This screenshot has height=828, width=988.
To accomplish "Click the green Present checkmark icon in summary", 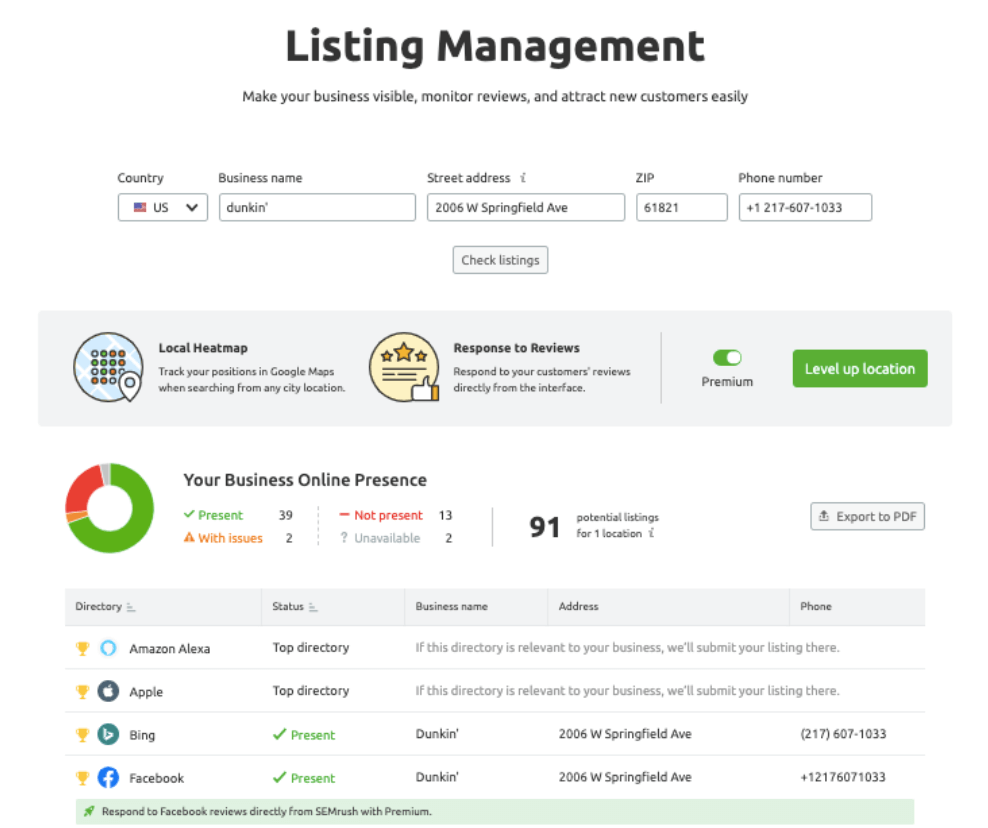I will tap(188, 514).
